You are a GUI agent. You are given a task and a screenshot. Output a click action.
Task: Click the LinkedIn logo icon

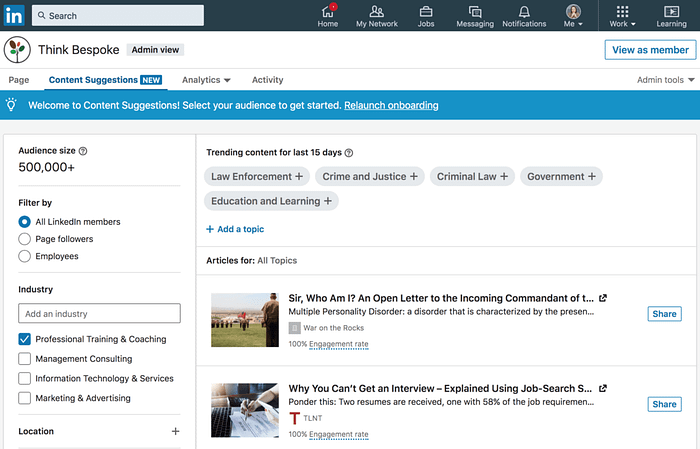[x=14, y=16]
